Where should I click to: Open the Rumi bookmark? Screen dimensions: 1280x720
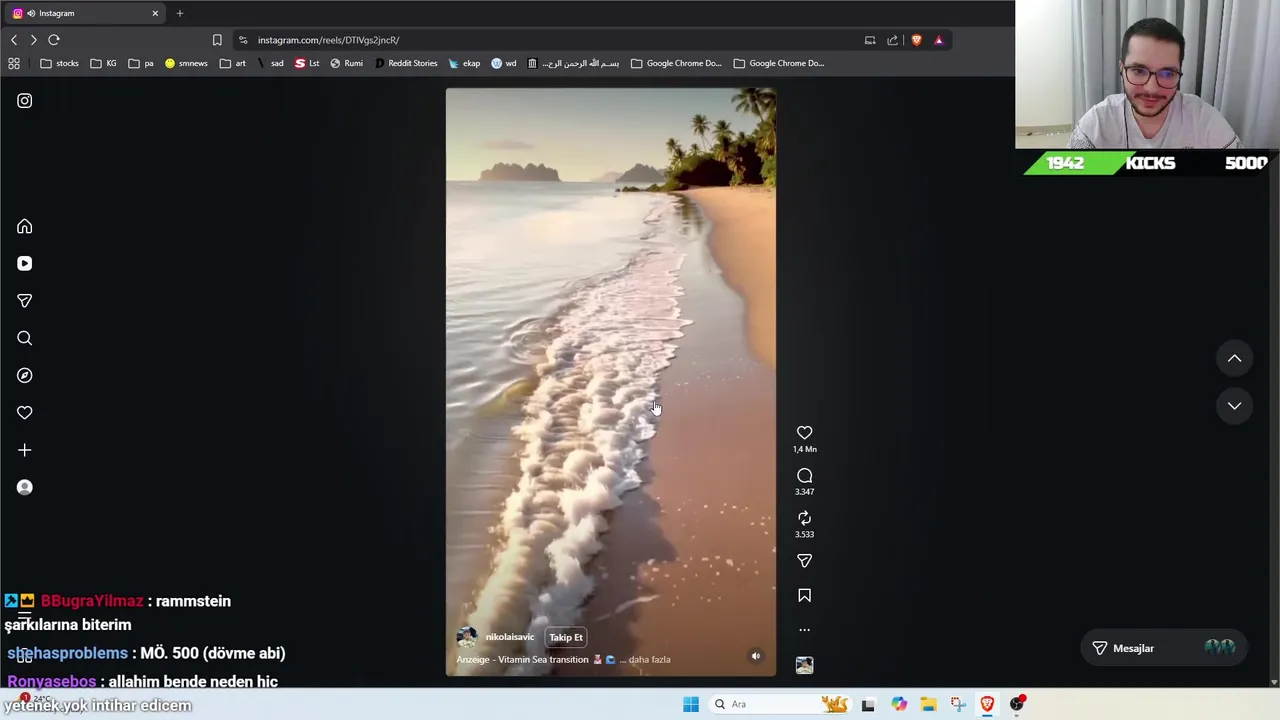click(x=346, y=63)
